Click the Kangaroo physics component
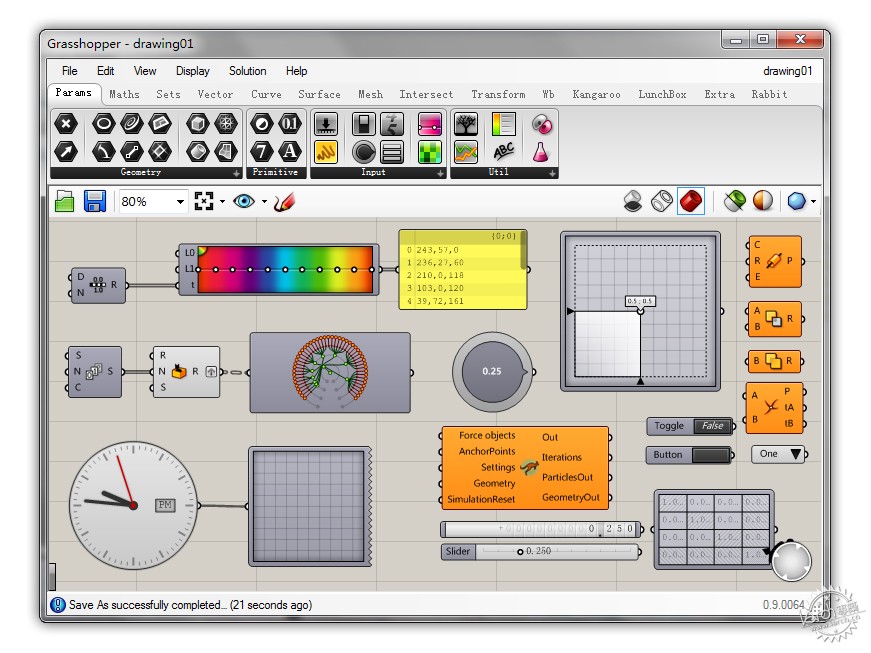 point(525,468)
